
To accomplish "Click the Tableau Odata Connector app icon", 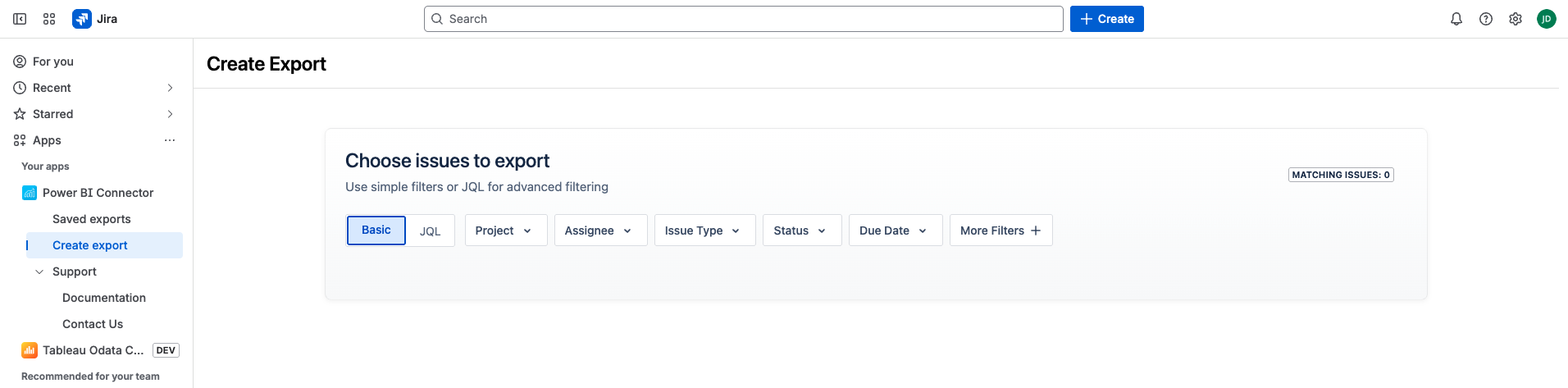I will click(x=30, y=350).
